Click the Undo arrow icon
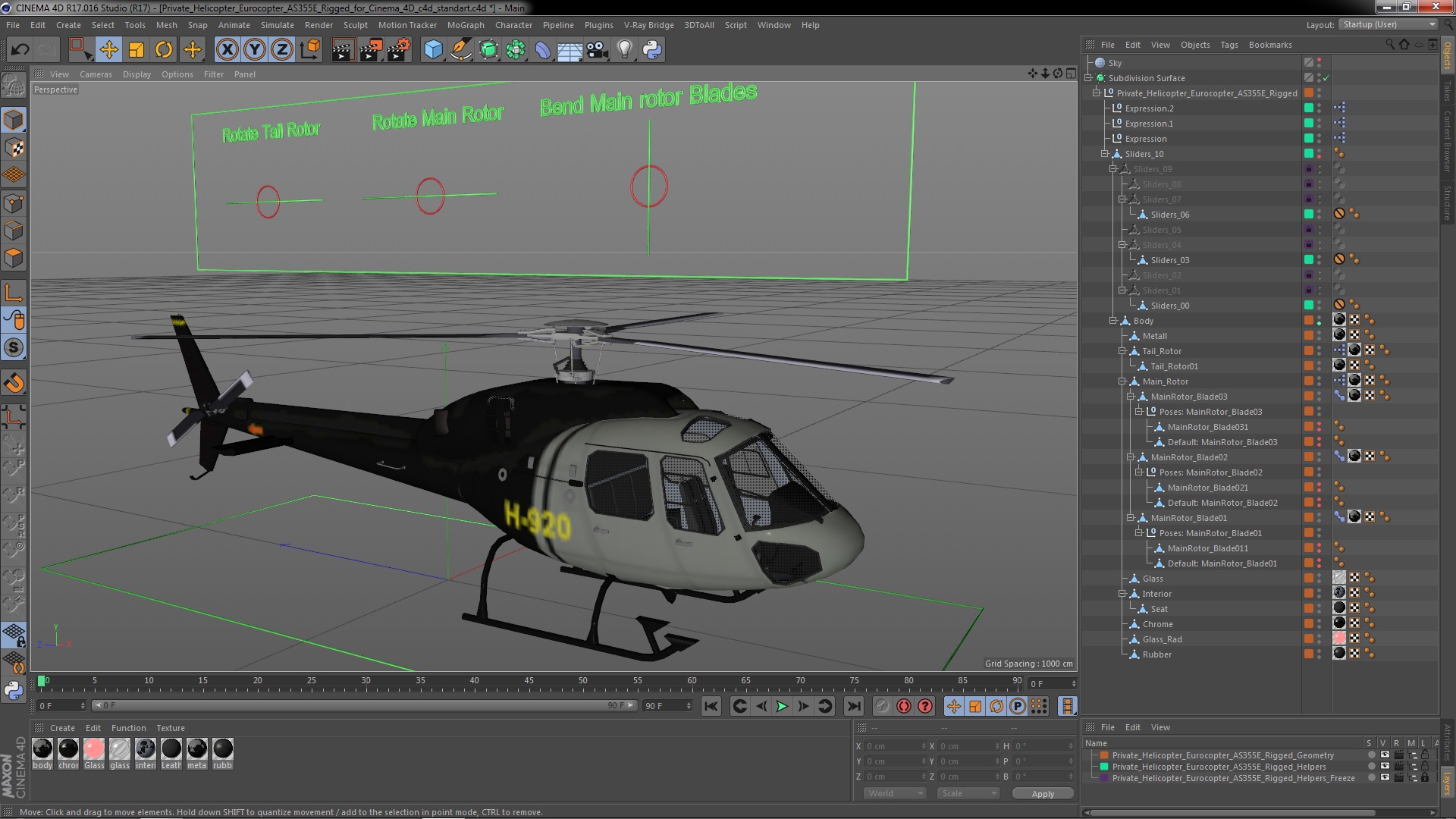 [20, 50]
